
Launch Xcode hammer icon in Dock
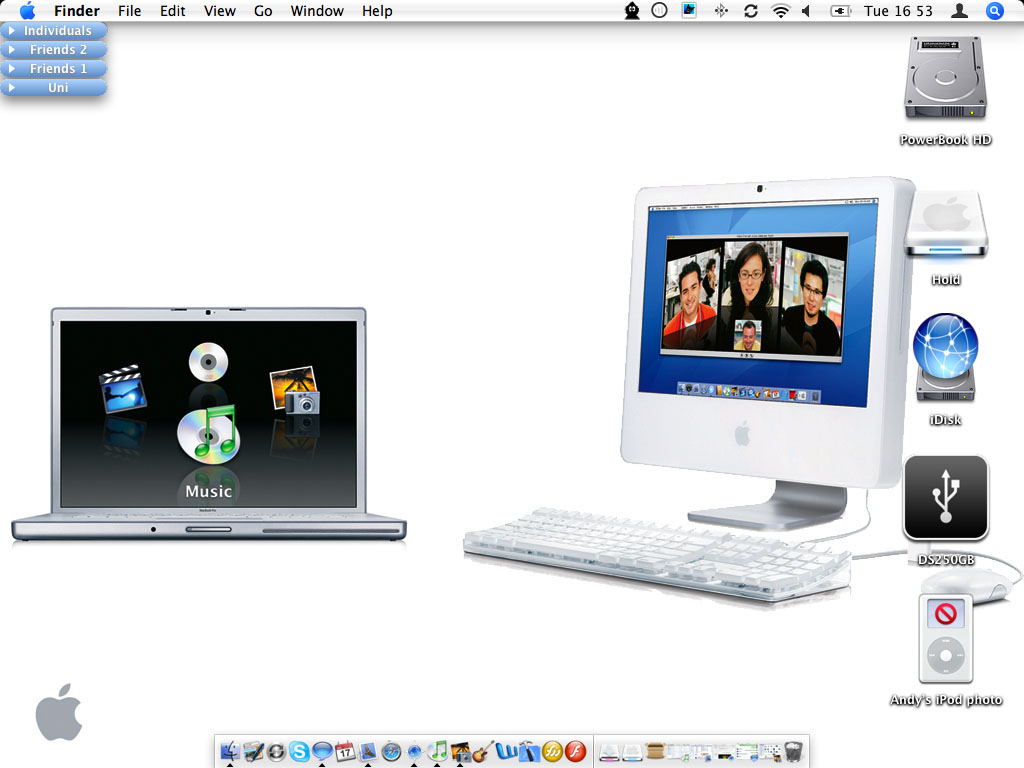pyautogui.click(x=529, y=752)
